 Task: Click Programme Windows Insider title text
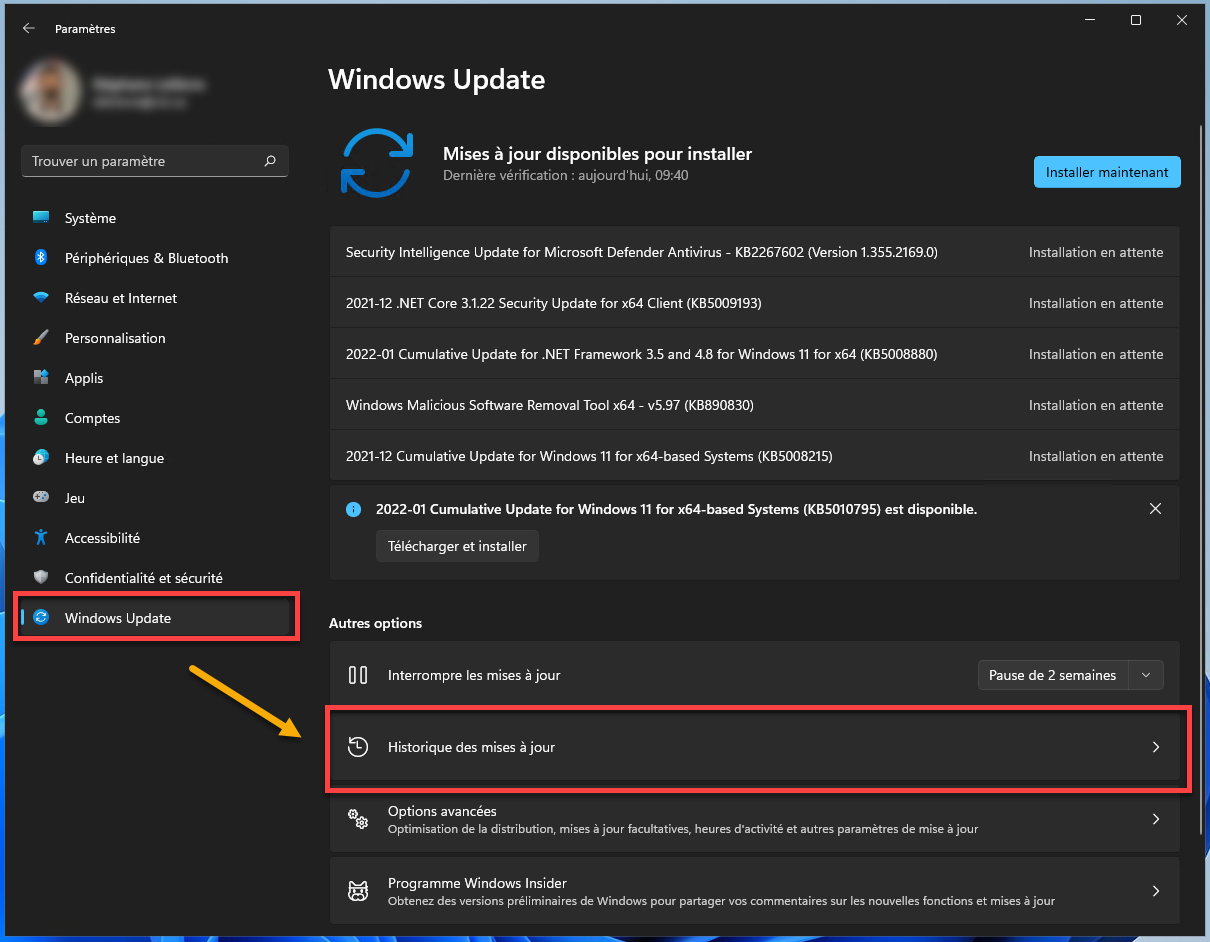[x=477, y=883]
